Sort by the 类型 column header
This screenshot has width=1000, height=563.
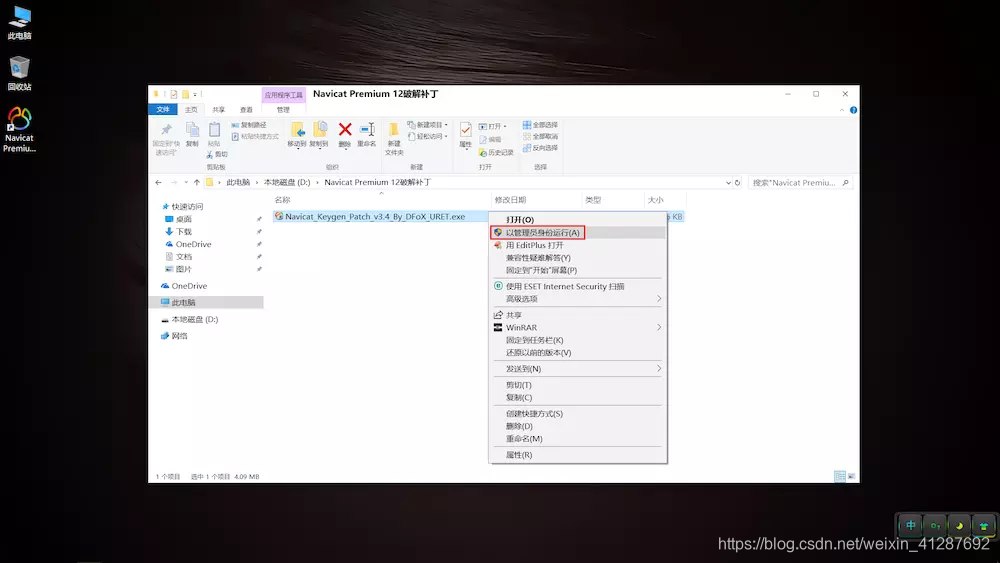point(593,200)
